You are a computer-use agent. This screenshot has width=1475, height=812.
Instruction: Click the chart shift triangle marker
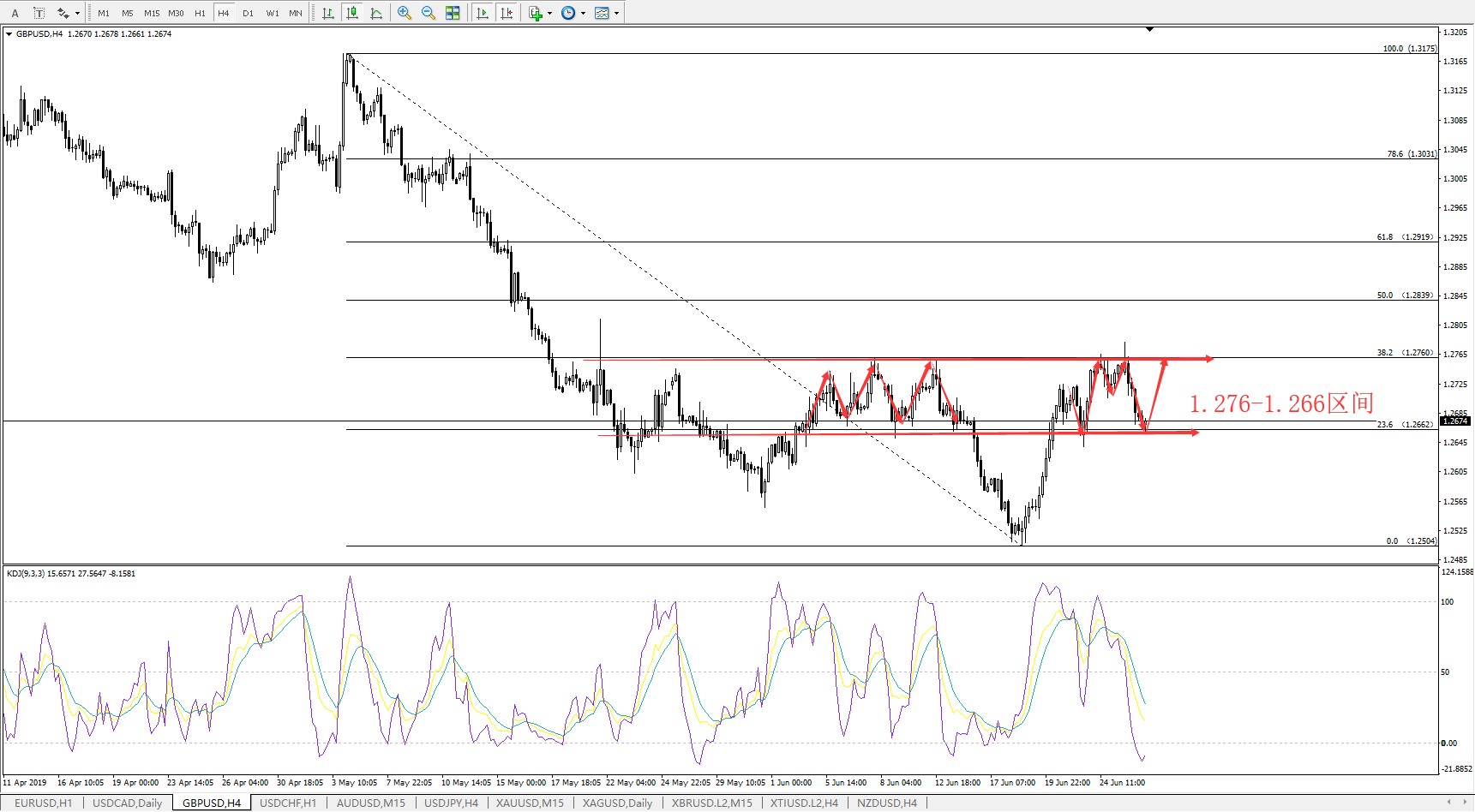tap(1150, 29)
